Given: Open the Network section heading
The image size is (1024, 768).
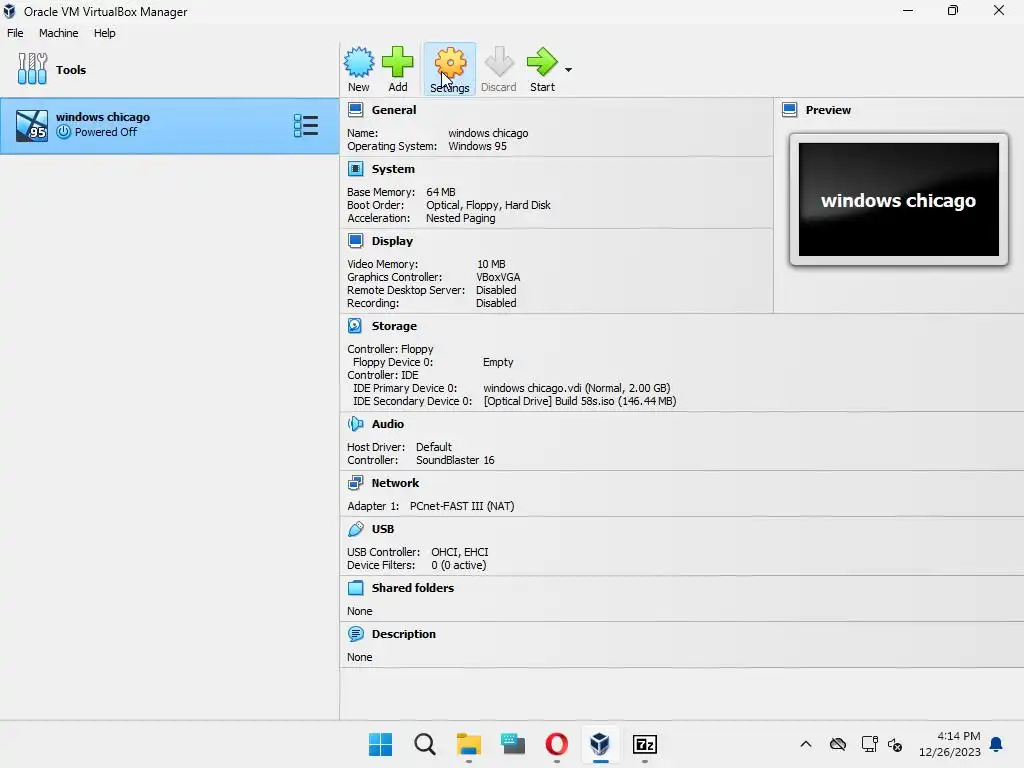Looking at the screenshot, I should (x=396, y=483).
